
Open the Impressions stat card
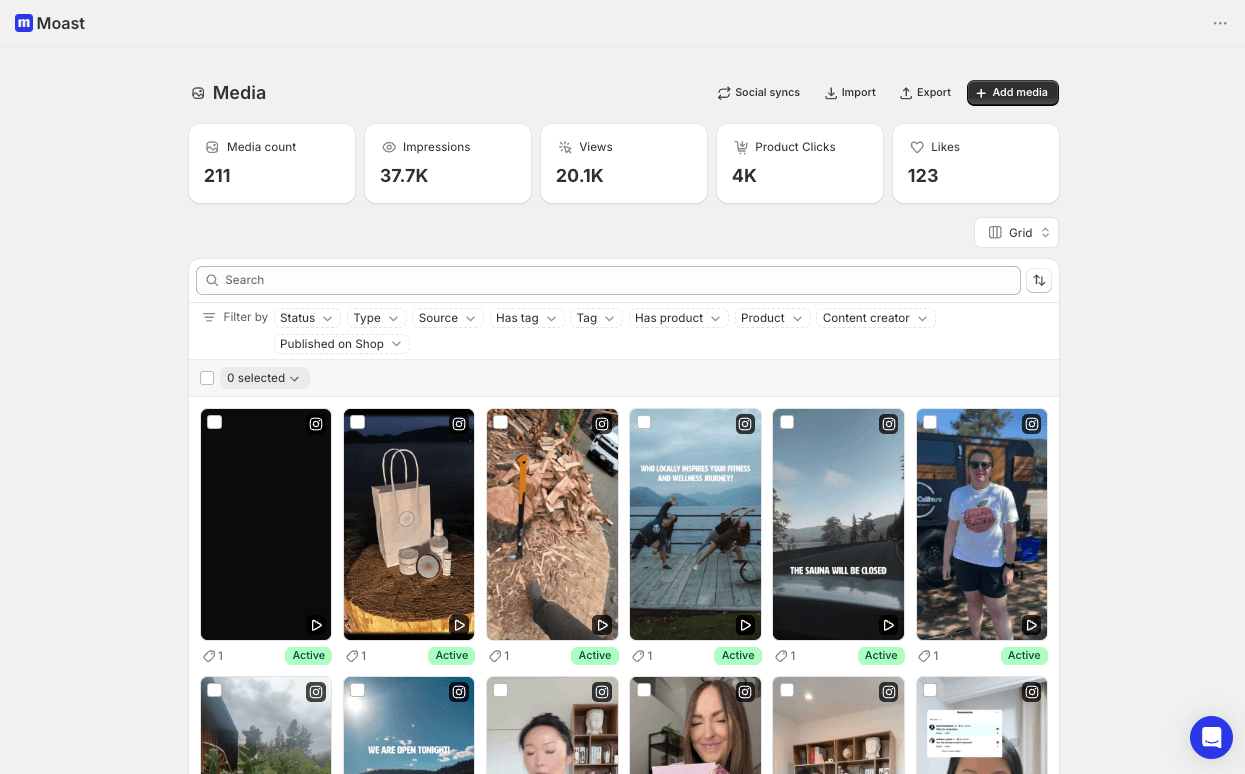click(x=448, y=163)
